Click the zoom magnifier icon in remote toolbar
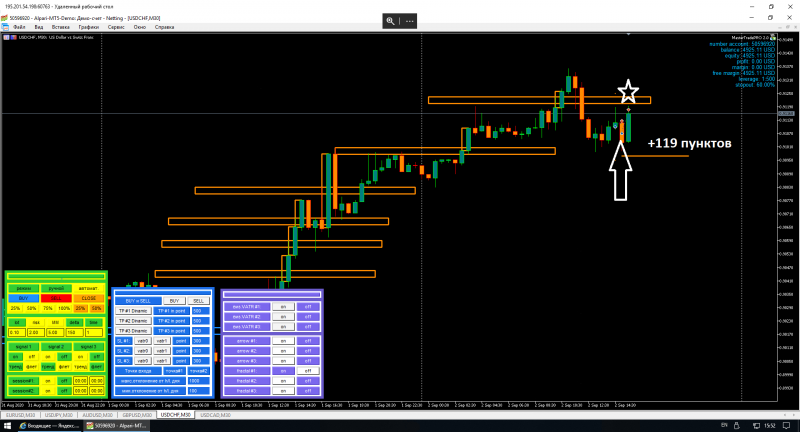Image resolution: width=800 pixels, height=432 pixels. point(390,21)
